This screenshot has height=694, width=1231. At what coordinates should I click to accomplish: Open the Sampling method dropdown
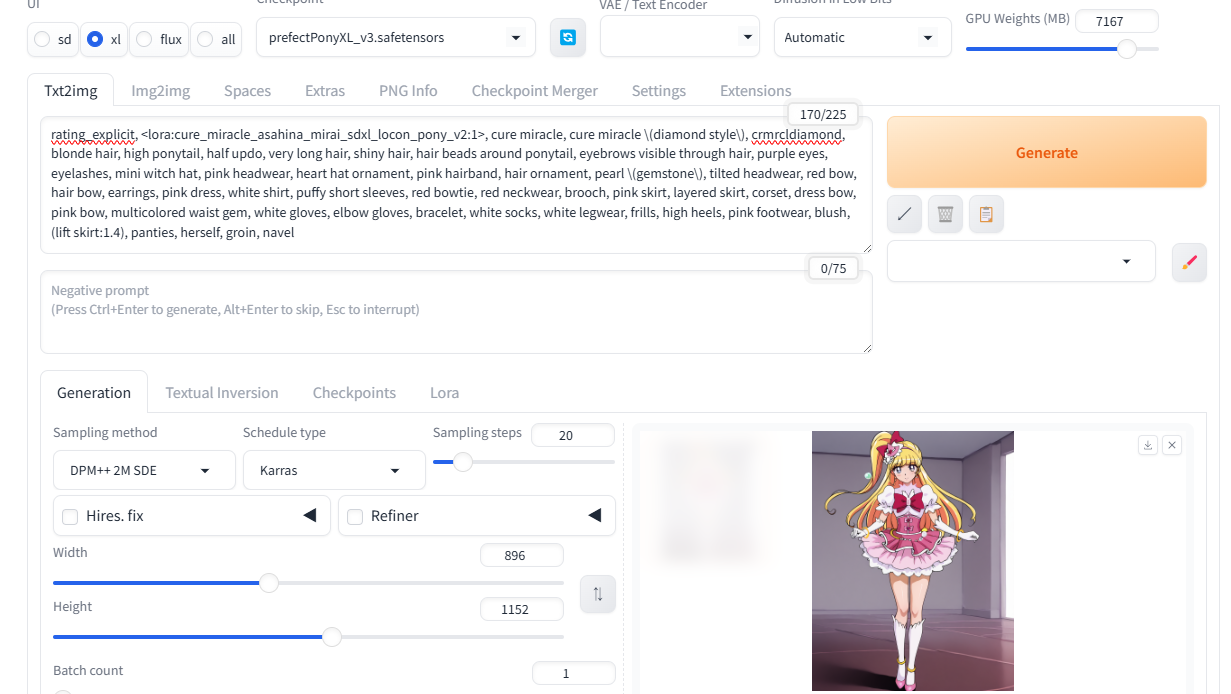(x=144, y=470)
